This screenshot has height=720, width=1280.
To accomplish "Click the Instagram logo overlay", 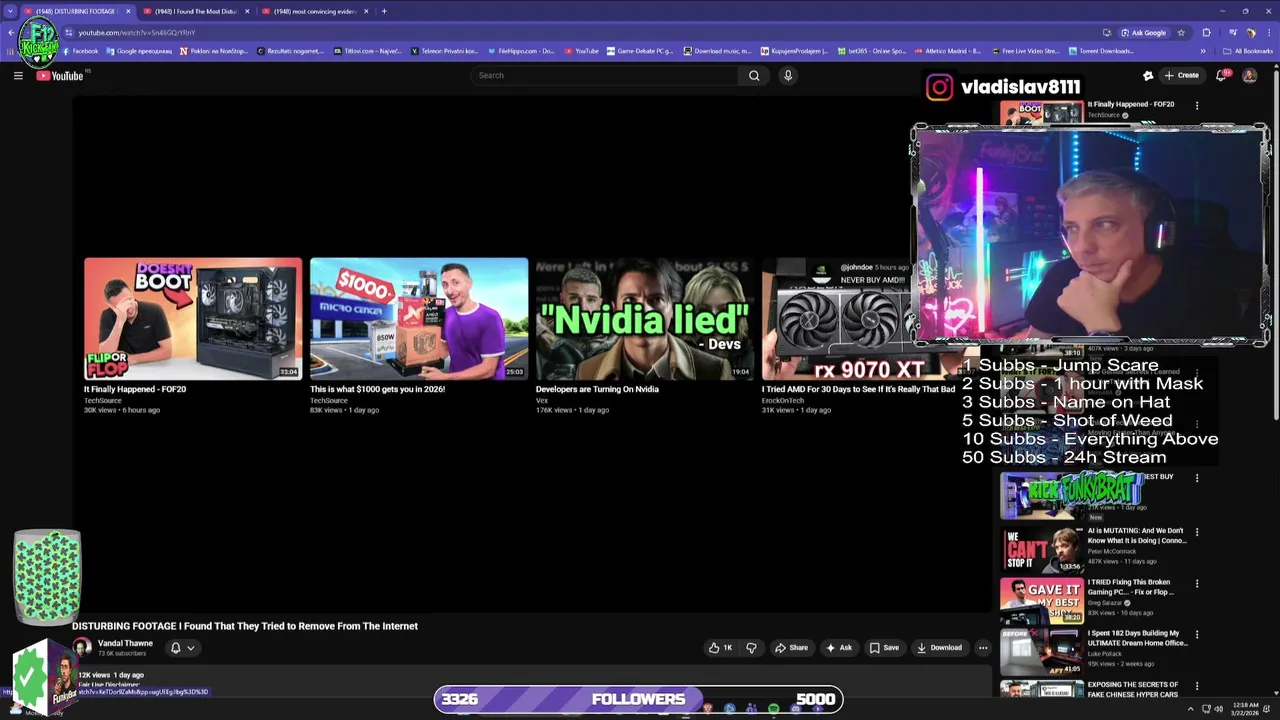I will click(x=939, y=87).
